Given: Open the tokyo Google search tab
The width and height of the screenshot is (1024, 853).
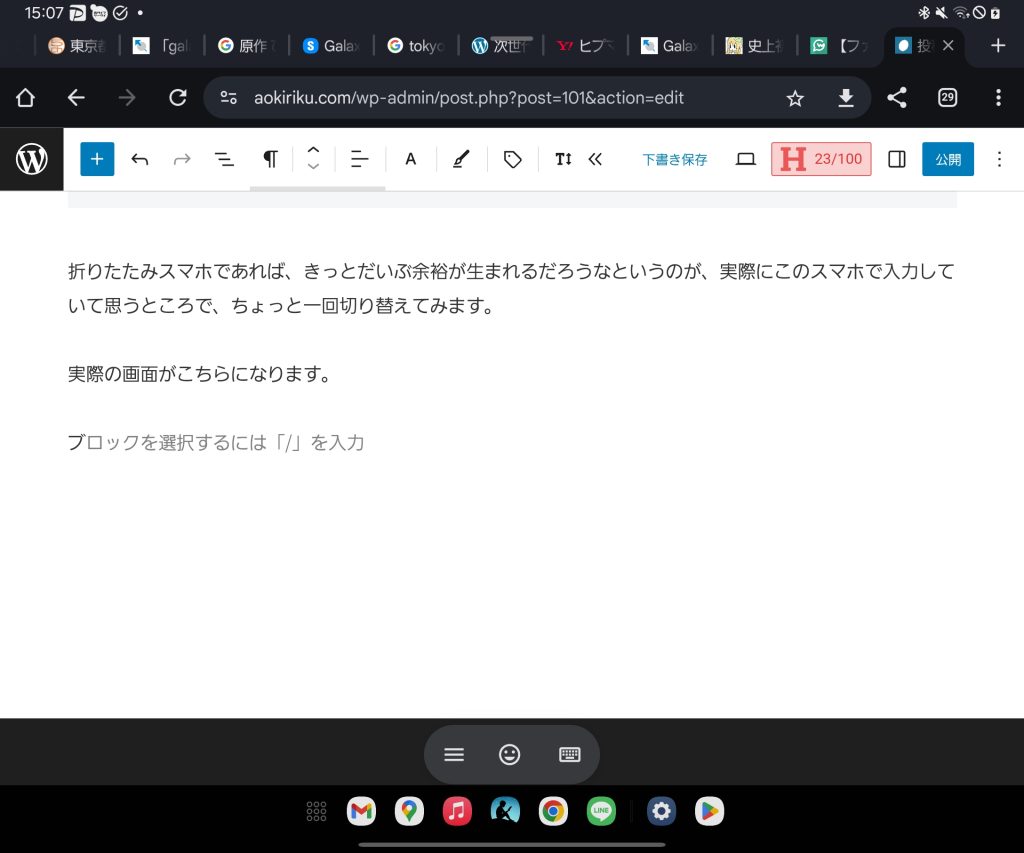Looking at the screenshot, I should [x=415, y=46].
